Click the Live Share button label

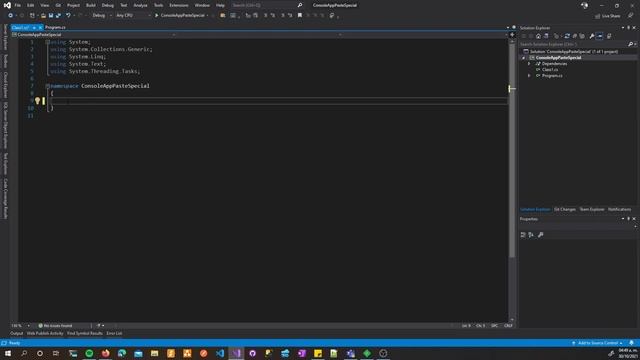[x=611, y=16]
